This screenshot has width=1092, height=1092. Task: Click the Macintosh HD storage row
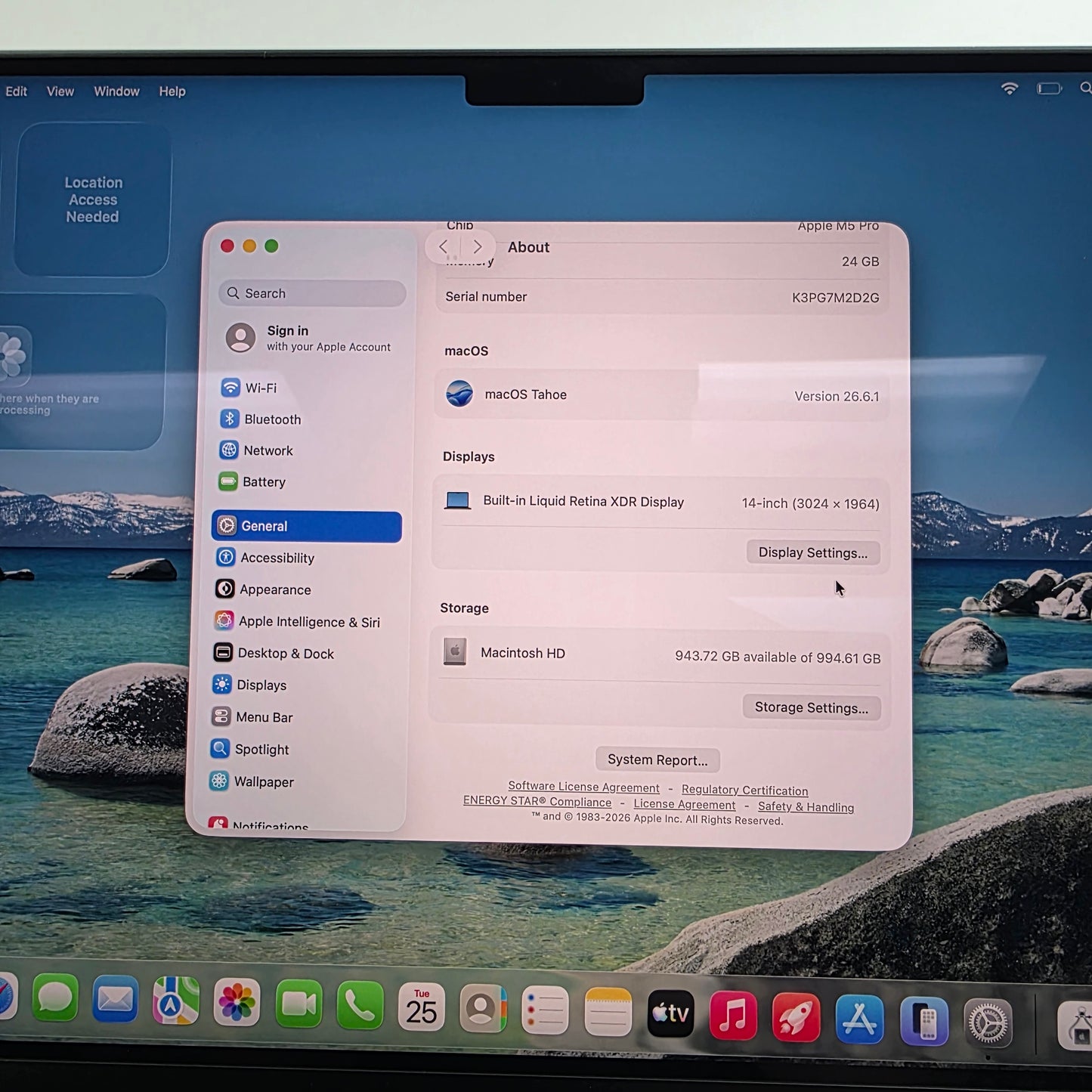pyautogui.click(x=661, y=654)
